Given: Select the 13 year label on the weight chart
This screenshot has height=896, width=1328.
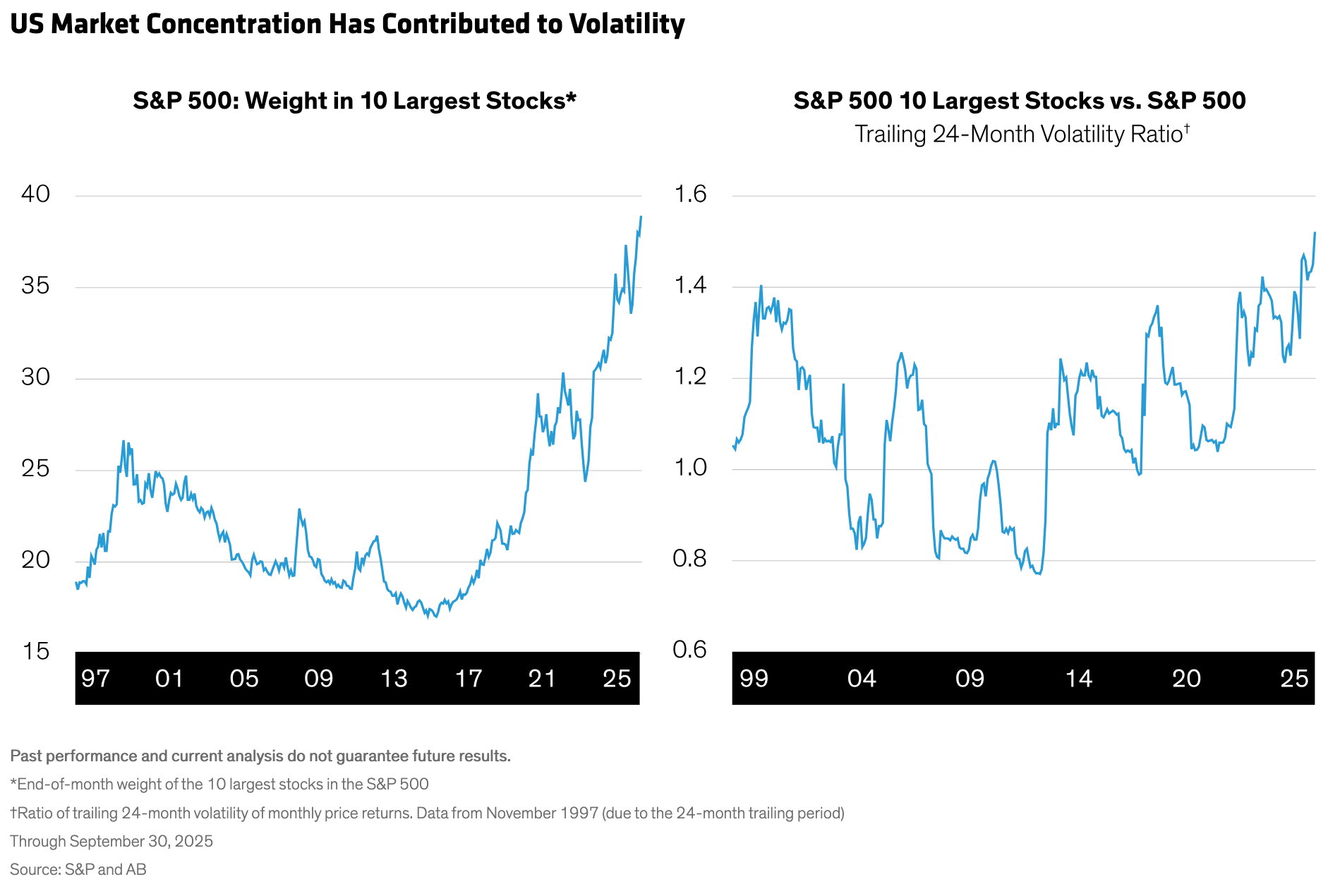Looking at the screenshot, I should [x=394, y=679].
